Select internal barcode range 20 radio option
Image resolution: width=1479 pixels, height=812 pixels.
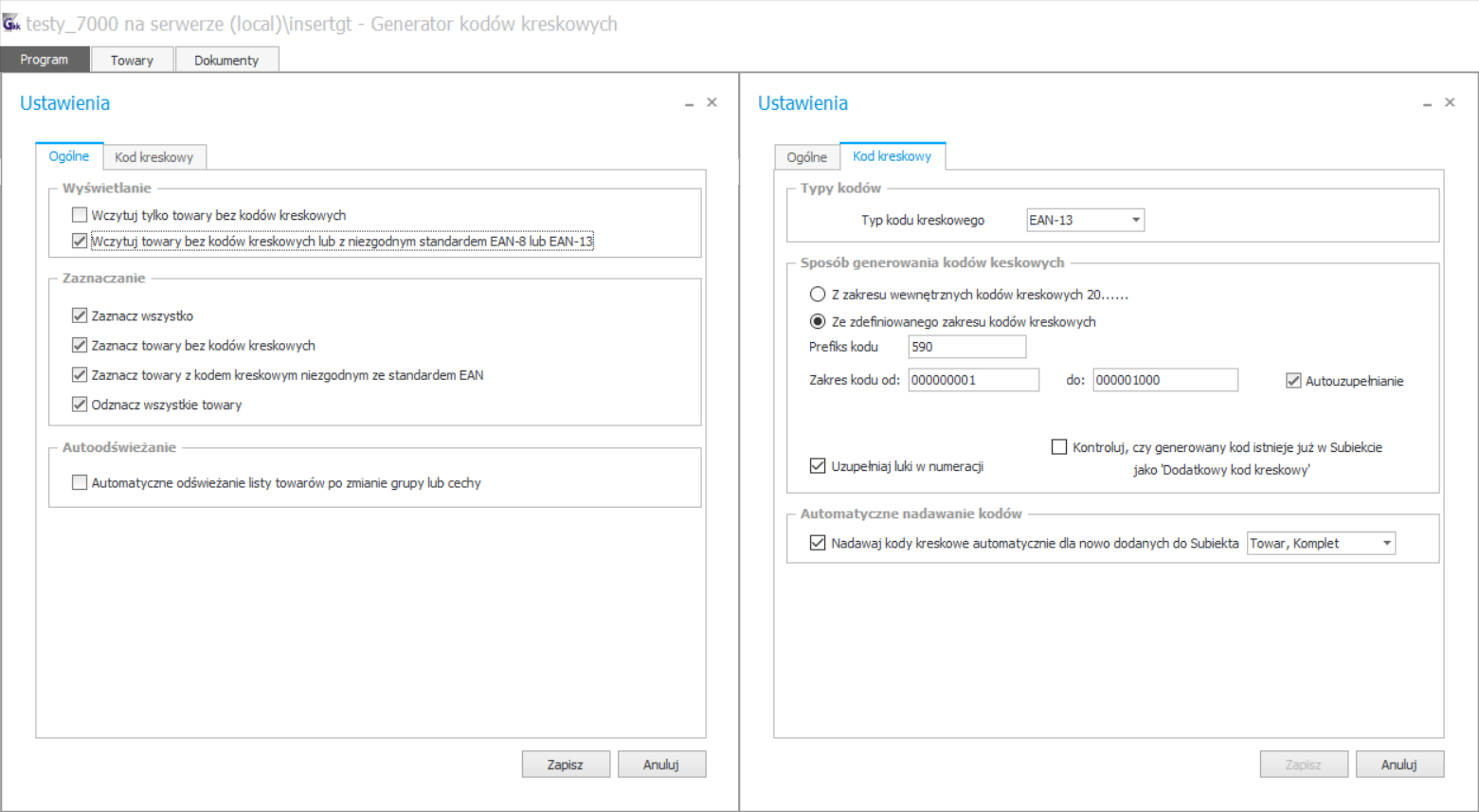tap(818, 295)
